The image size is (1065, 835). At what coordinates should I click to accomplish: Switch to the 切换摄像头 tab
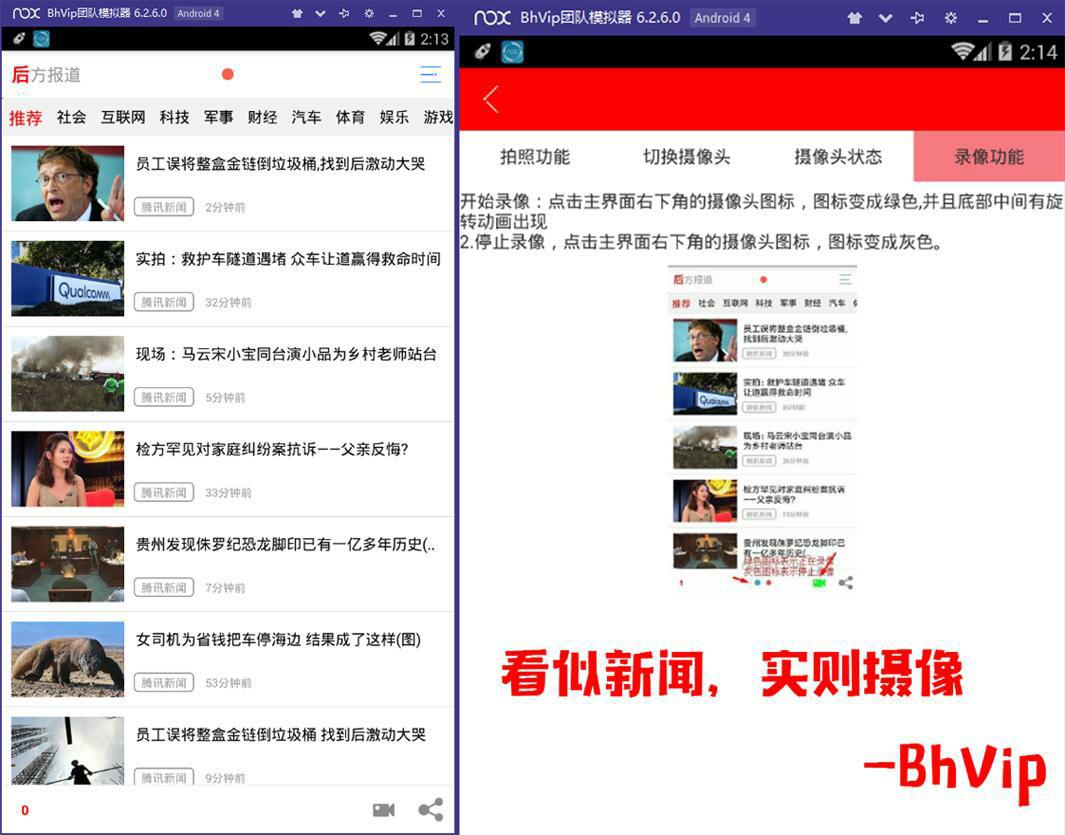pos(687,157)
